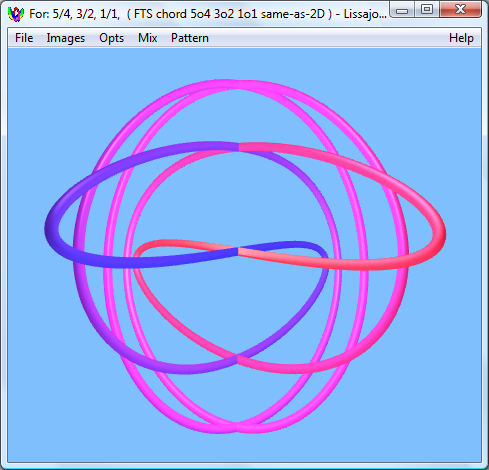
Task: Click the center crossing of blue and red curves
Action: pyautogui.click(x=238, y=252)
